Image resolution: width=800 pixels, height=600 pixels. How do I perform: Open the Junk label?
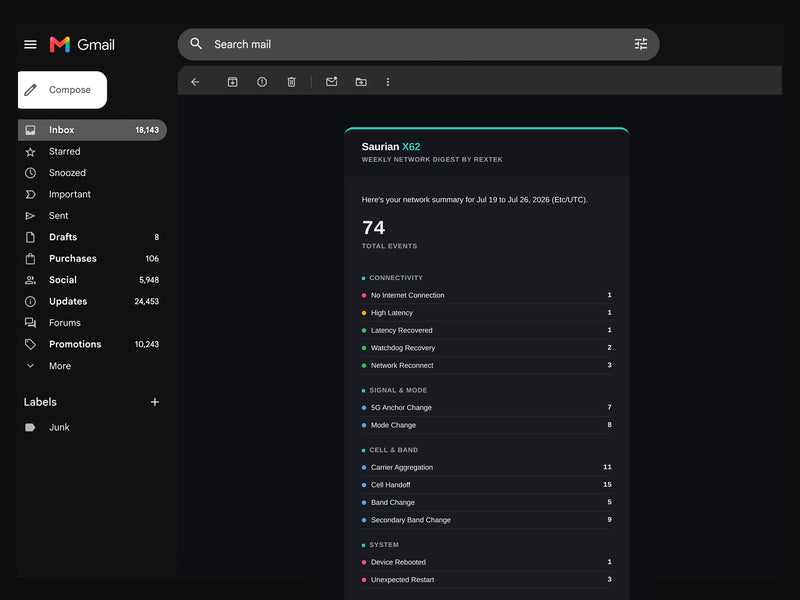92,428
